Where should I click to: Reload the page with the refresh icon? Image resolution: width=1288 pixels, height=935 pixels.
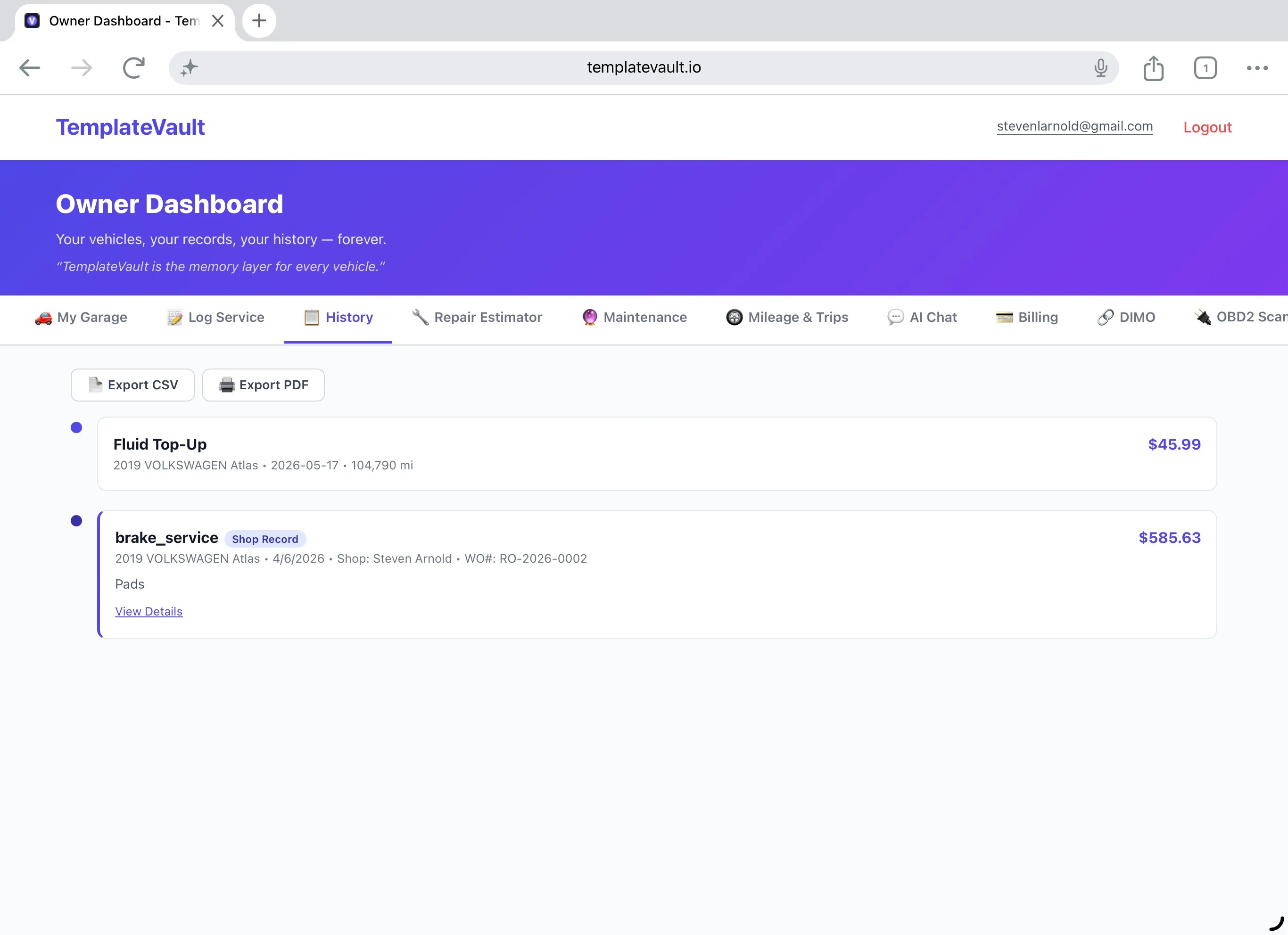(x=133, y=68)
